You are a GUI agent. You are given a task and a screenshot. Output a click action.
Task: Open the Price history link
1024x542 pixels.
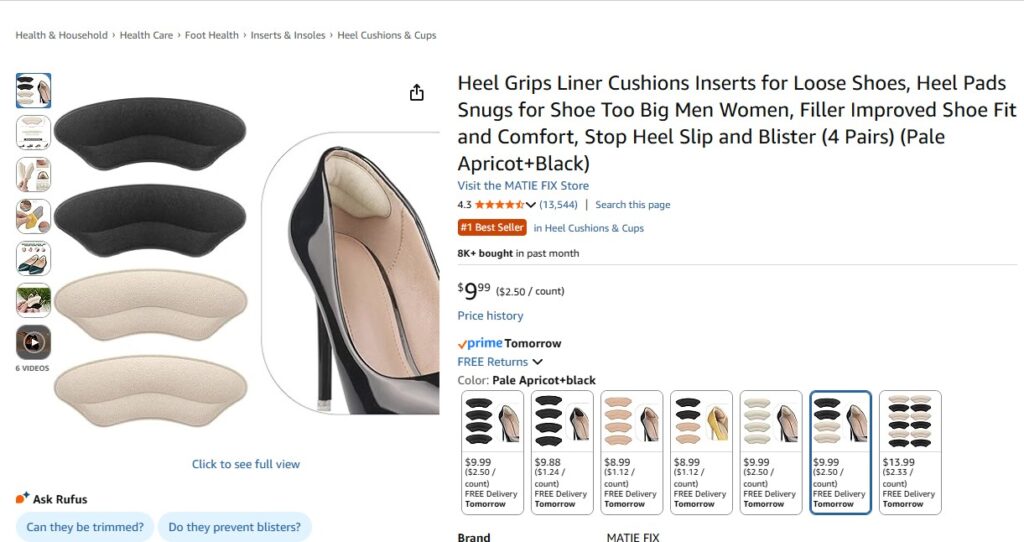click(490, 316)
